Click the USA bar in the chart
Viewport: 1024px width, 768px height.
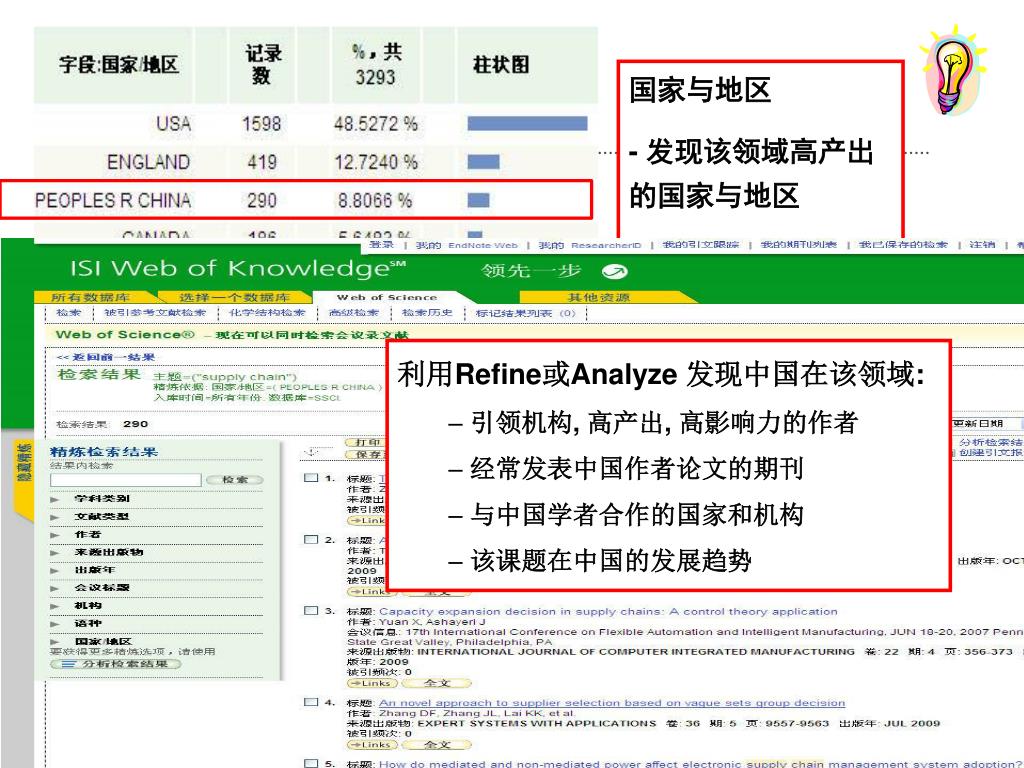click(527, 123)
